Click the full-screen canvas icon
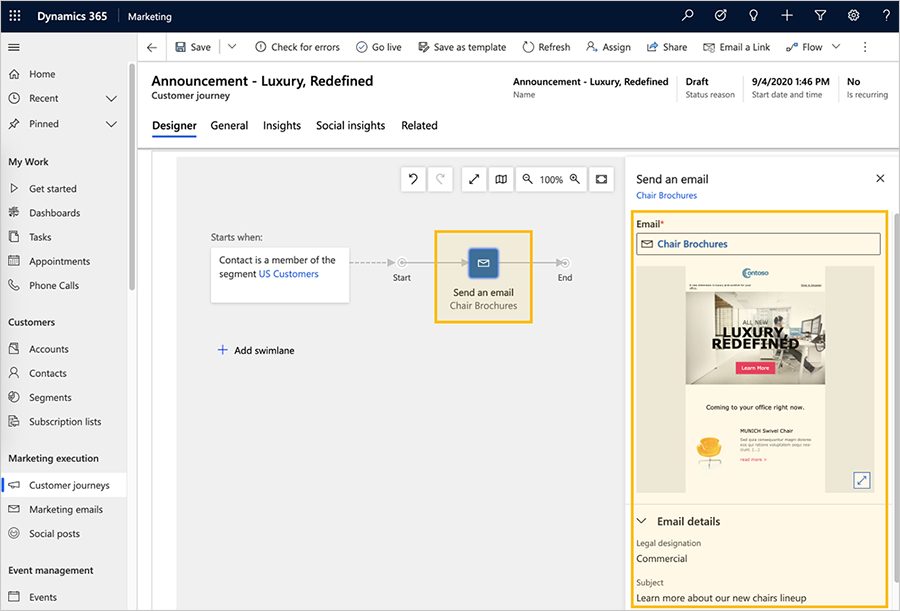The width and height of the screenshot is (900, 611). (601, 179)
